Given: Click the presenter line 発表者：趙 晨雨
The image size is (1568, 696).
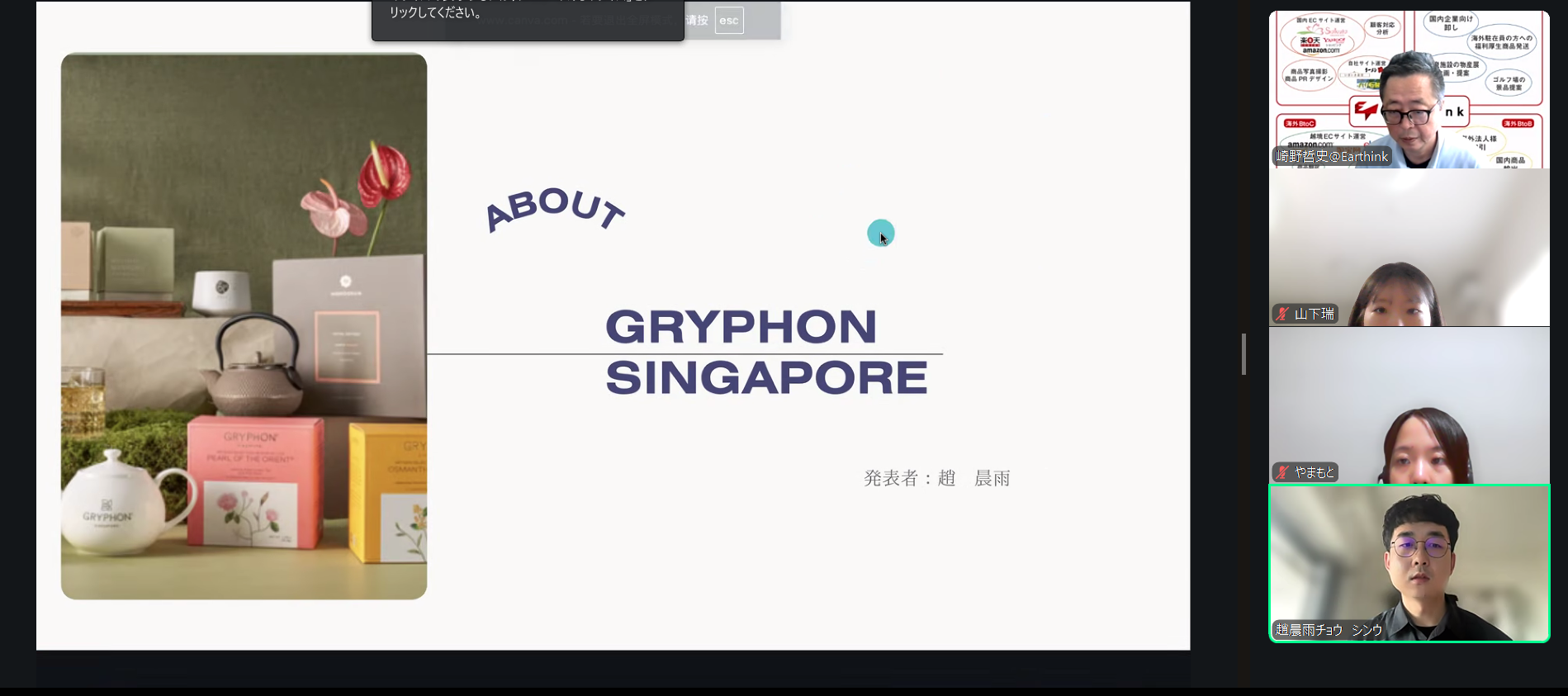Looking at the screenshot, I should [936, 478].
